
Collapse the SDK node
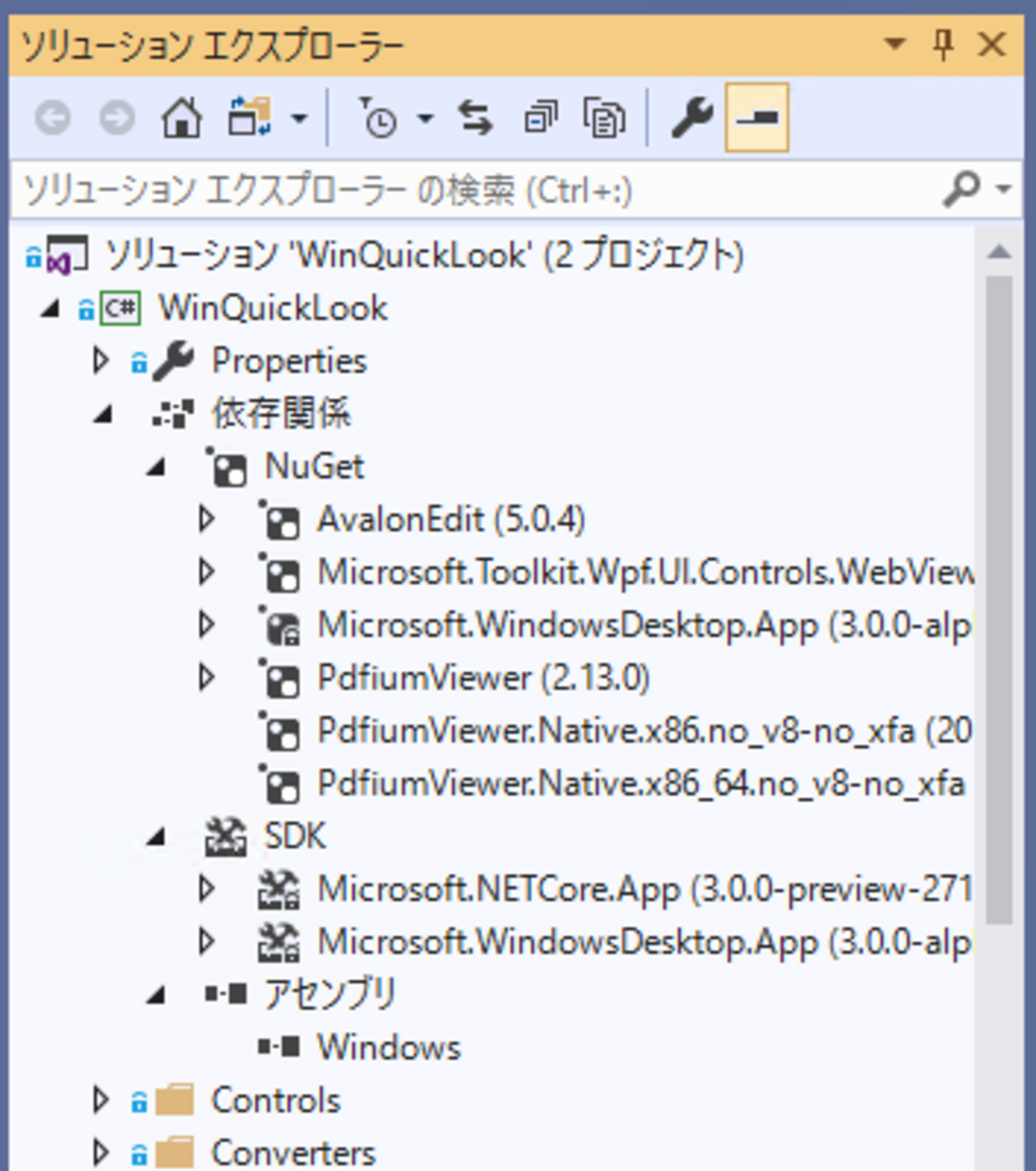click(x=155, y=837)
